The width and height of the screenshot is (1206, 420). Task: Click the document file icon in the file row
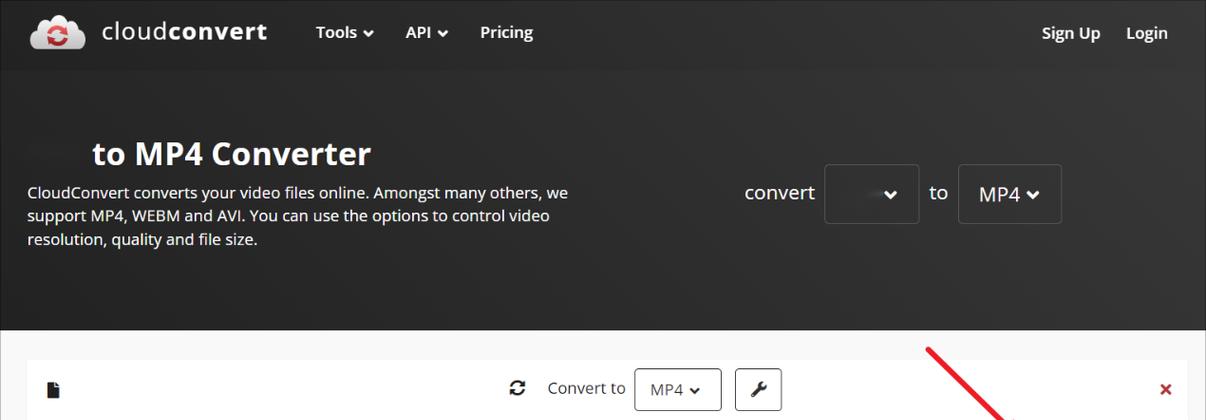pyautogui.click(x=53, y=389)
